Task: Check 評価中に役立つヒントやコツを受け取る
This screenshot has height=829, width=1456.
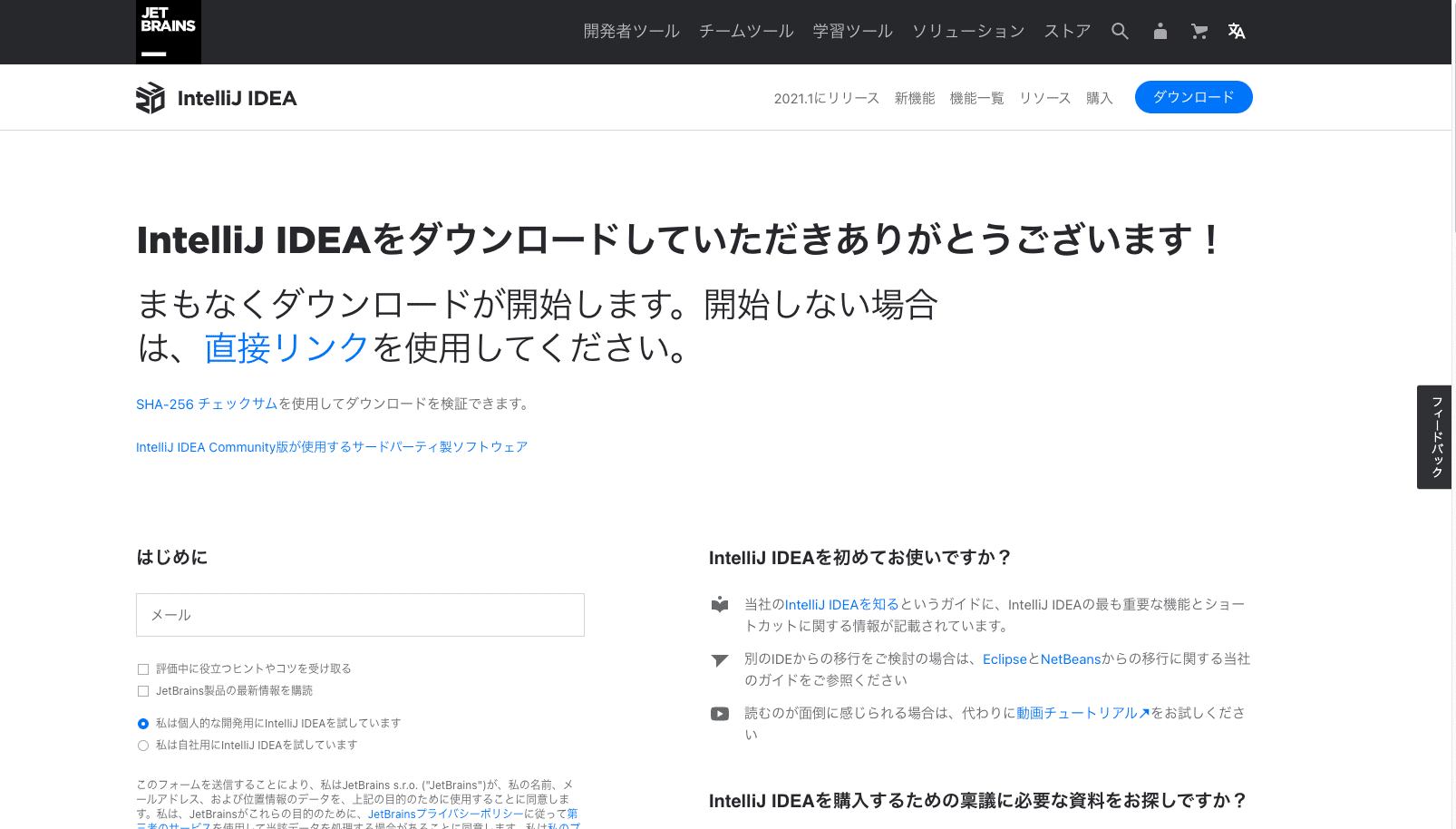Action: click(143, 669)
